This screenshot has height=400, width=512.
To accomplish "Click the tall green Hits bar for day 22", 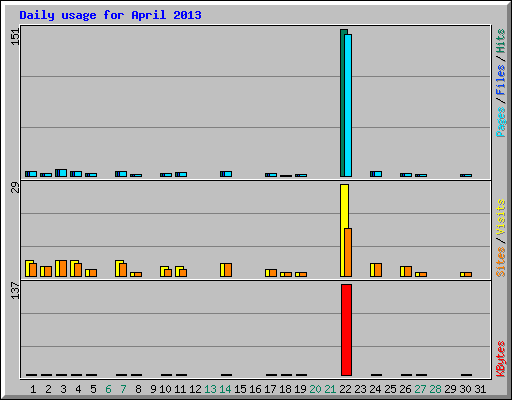I will coord(342,103).
